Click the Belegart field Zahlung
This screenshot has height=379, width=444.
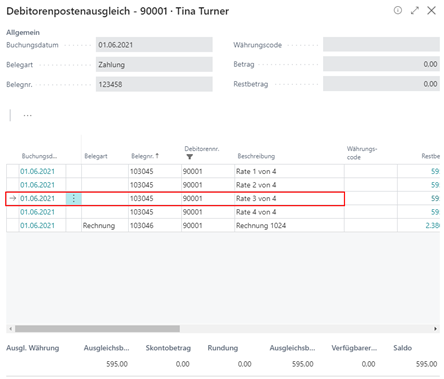coord(154,64)
